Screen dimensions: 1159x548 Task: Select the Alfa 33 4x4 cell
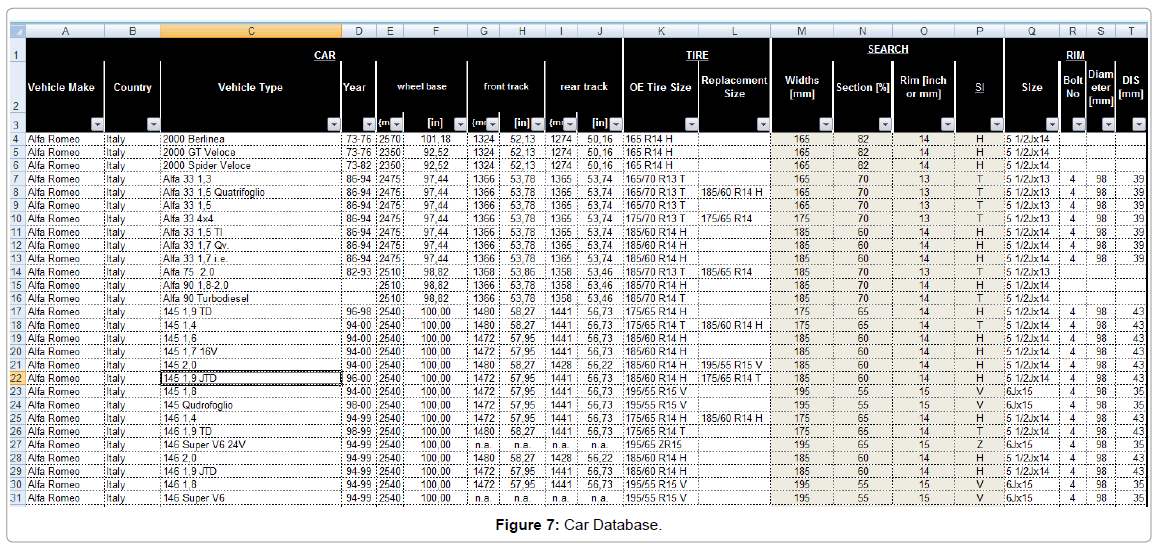(x=251, y=218)
